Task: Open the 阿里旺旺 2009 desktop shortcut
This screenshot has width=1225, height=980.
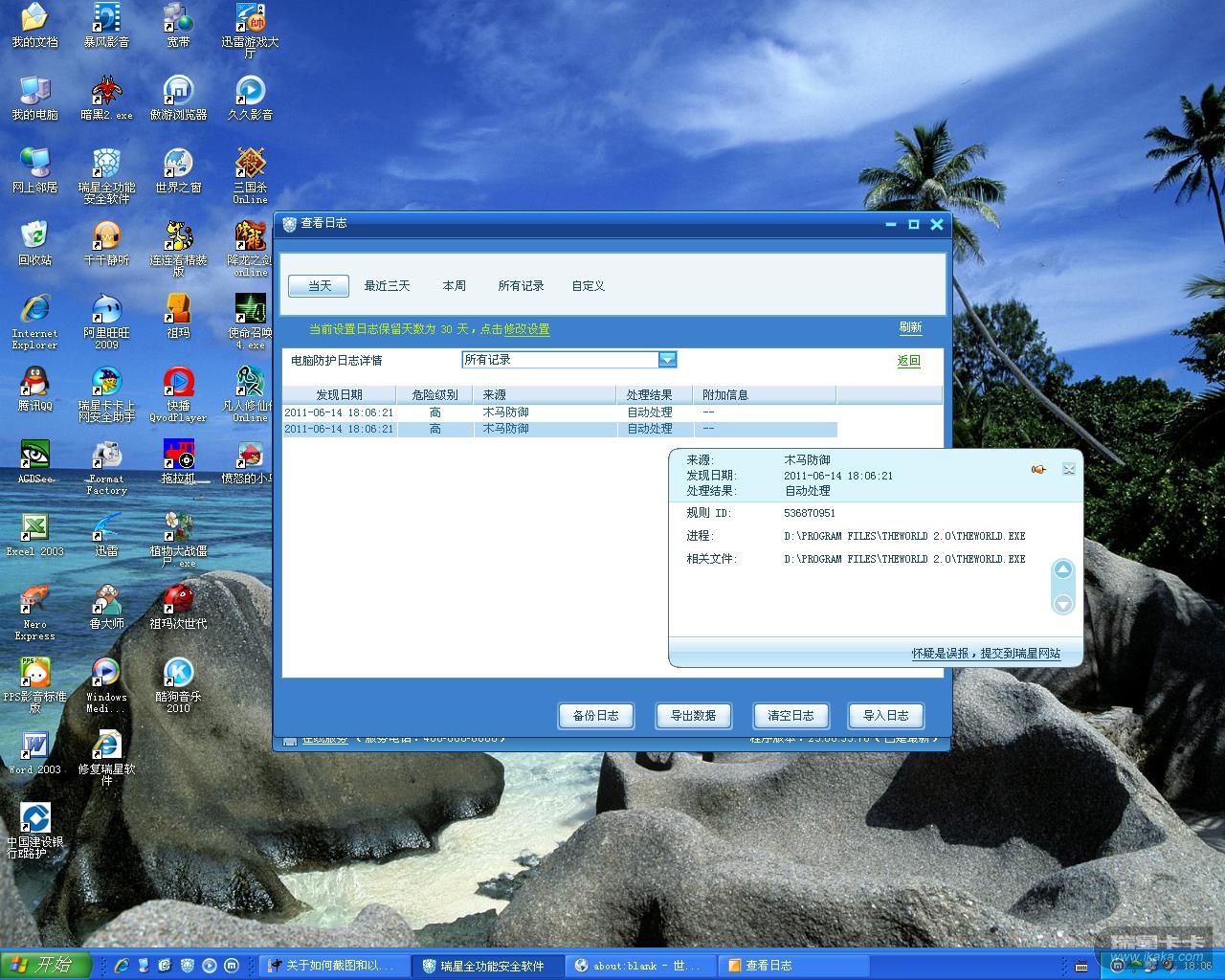Action: coord(106,322)
